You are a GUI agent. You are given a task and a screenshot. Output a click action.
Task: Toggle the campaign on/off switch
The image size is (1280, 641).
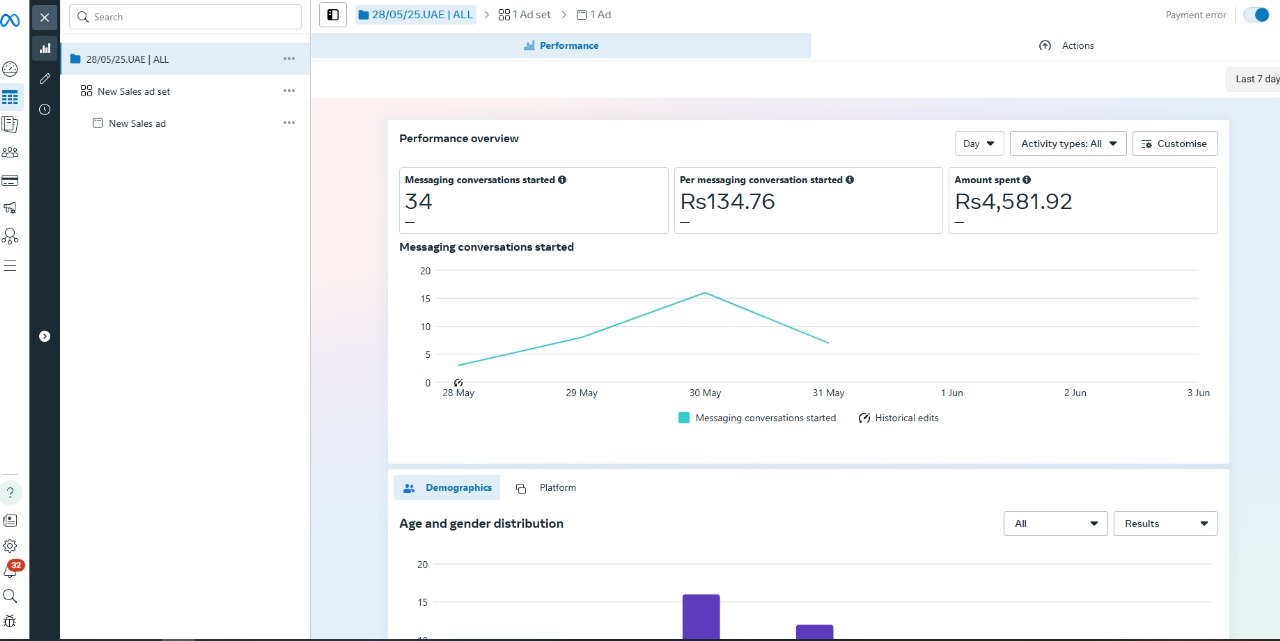1255,15
